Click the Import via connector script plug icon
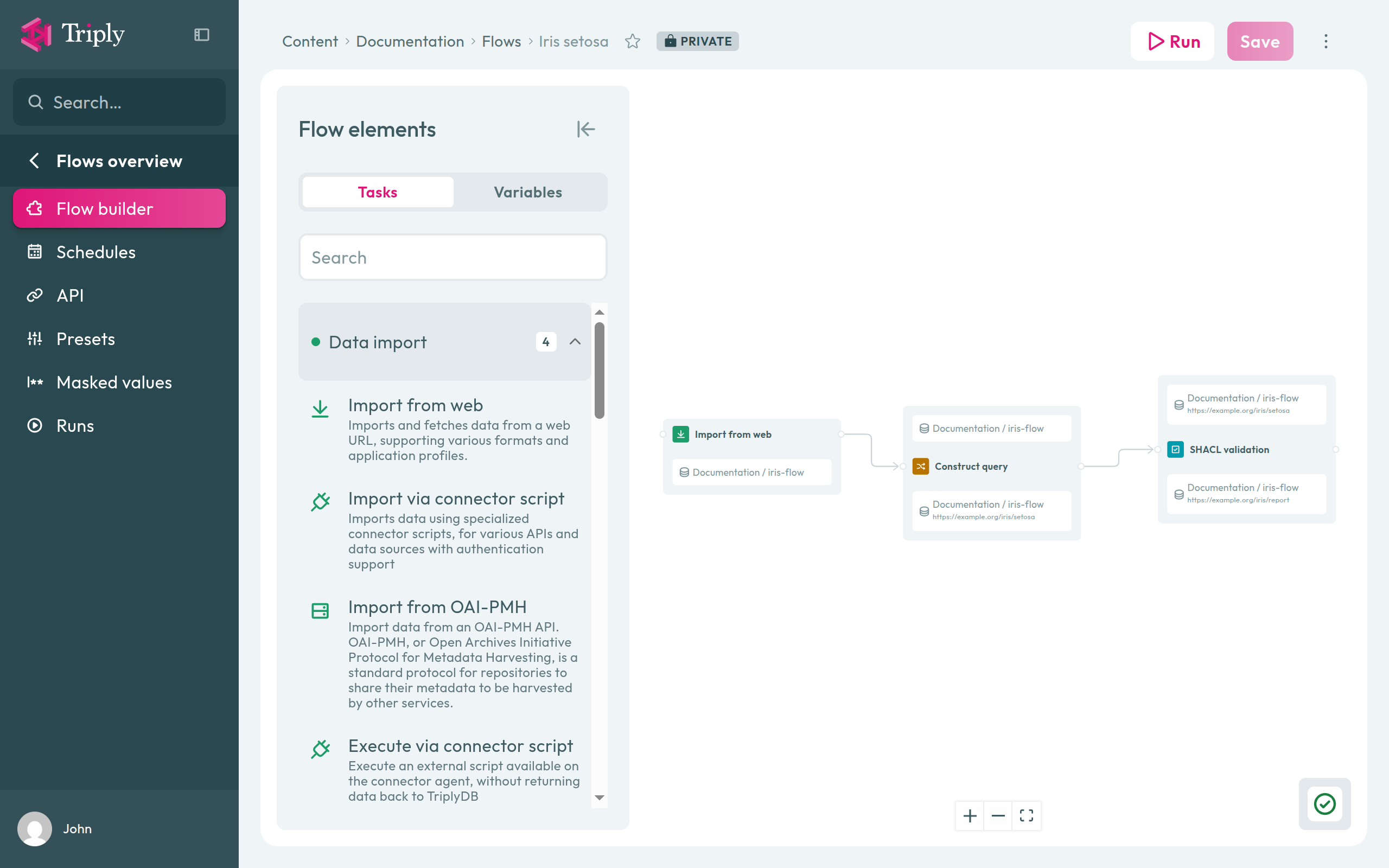Image resolution: width=1389 pixels, height=868 pixels. 320,502
